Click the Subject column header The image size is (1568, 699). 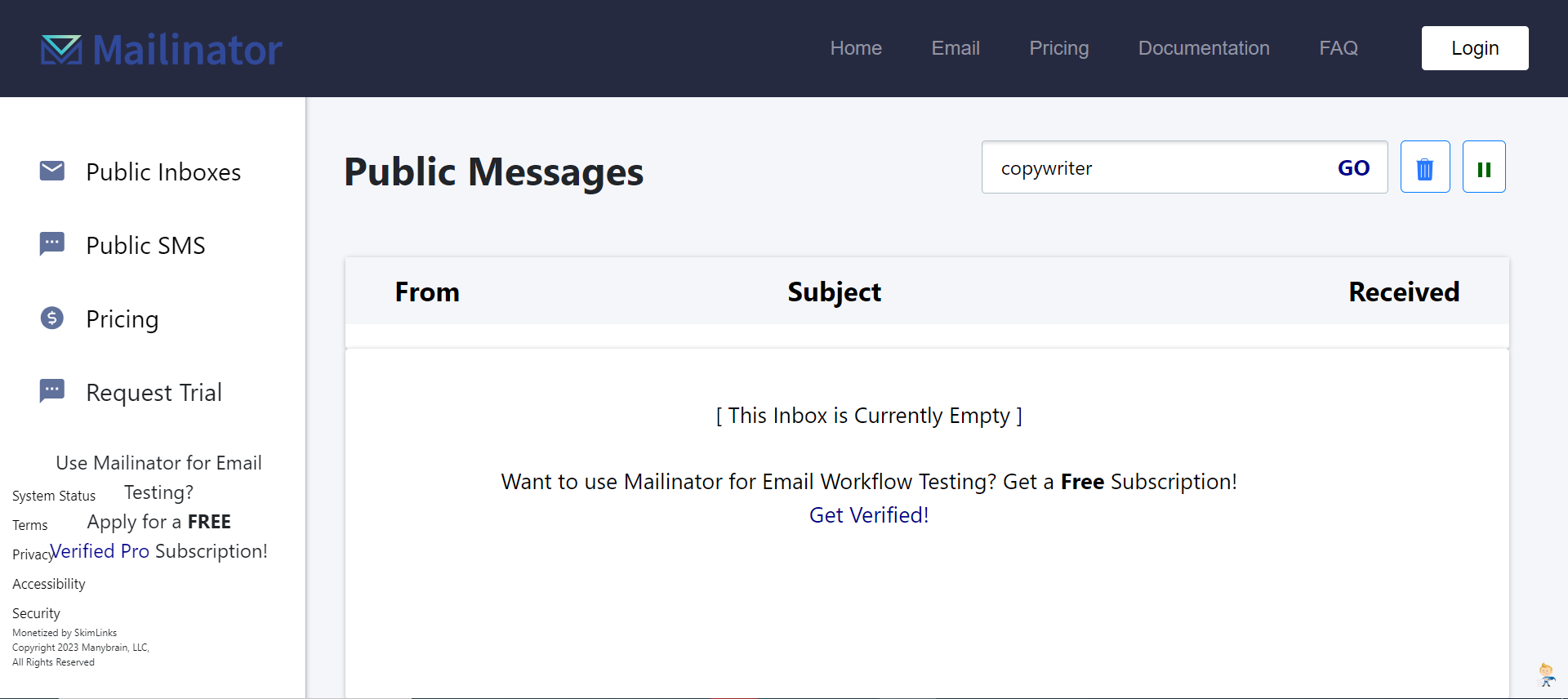tap(834, 292)
